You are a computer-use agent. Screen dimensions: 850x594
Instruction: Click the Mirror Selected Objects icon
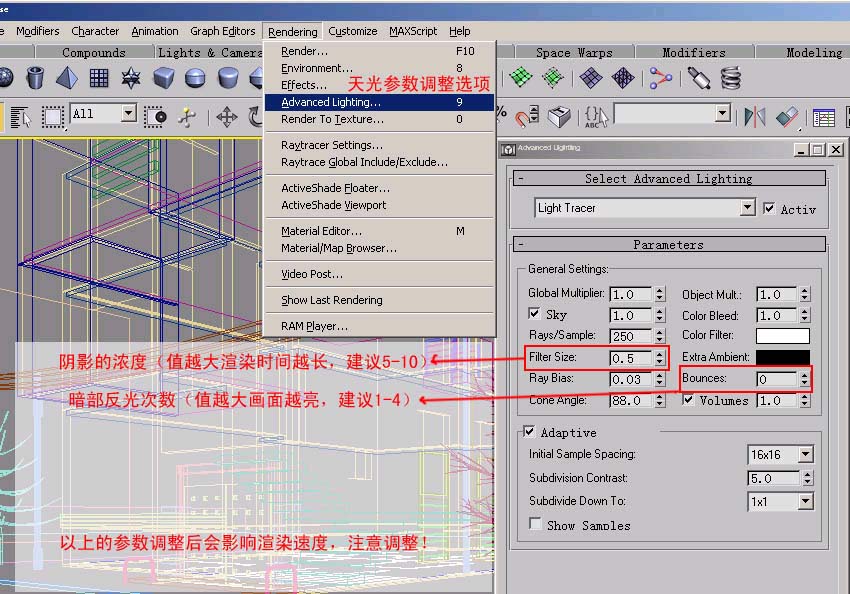754,117
